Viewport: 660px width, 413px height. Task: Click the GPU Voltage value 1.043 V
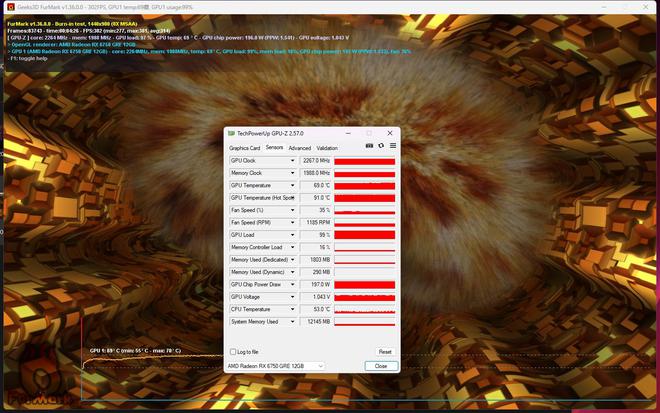316,297
